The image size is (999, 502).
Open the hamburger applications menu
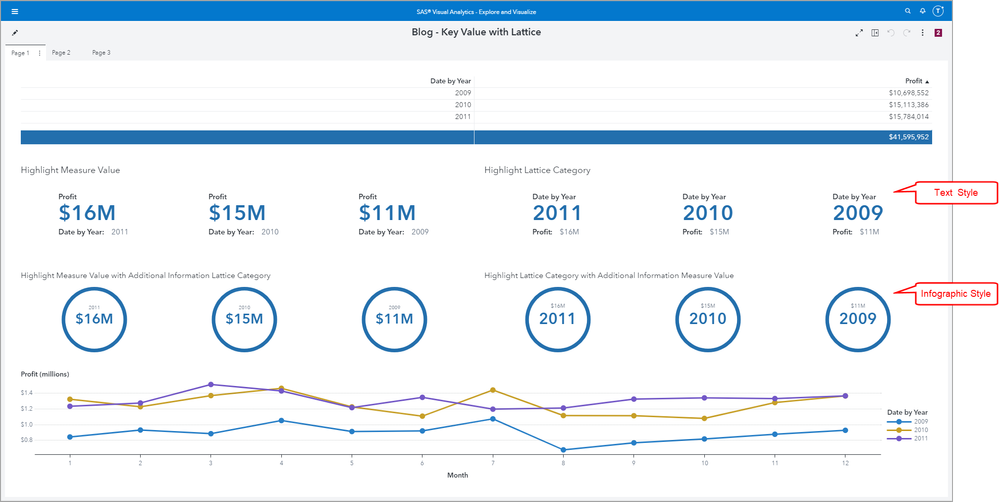(15, 11)
